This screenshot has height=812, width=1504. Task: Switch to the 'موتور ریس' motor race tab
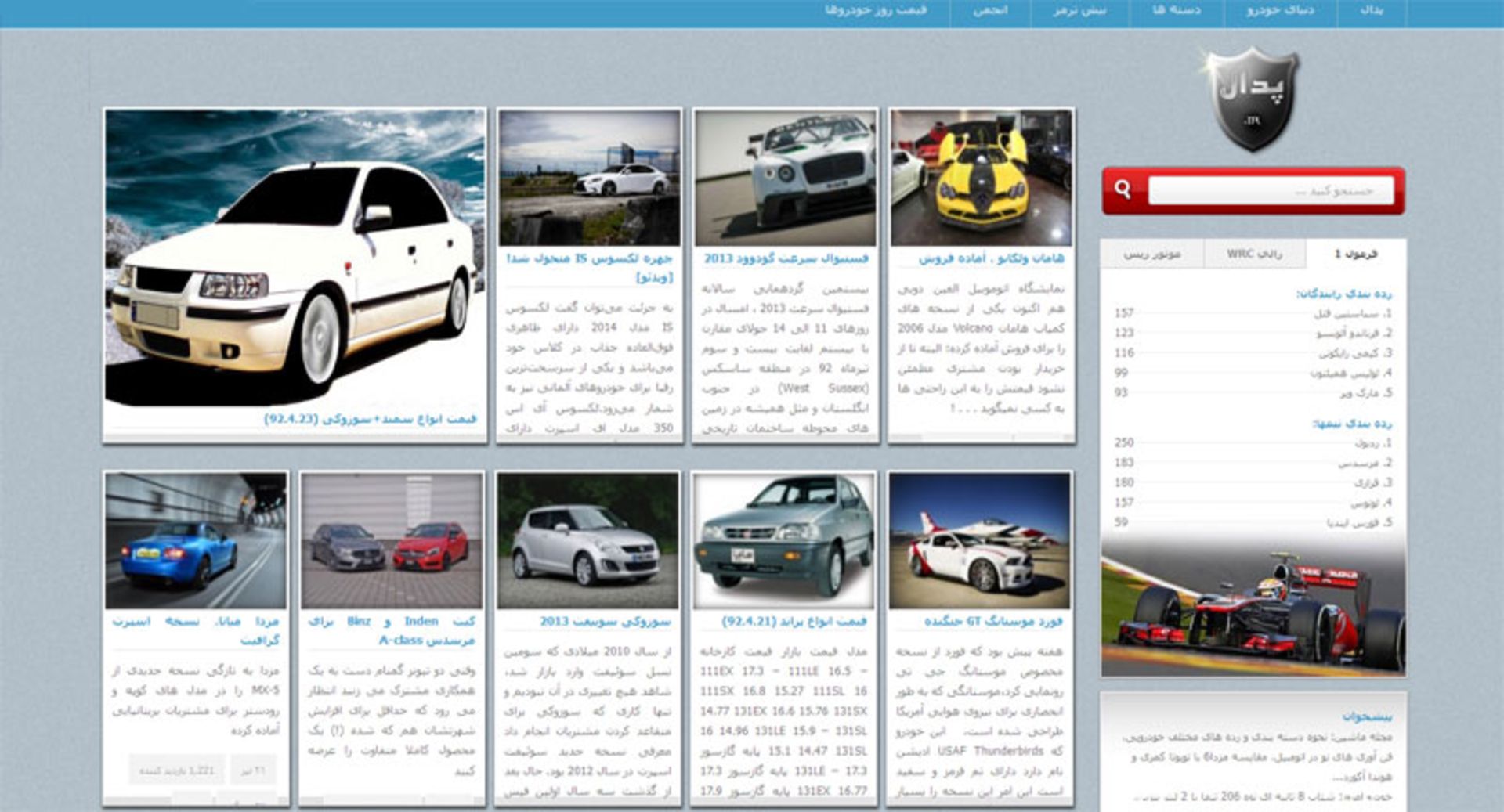(1152, 254)
